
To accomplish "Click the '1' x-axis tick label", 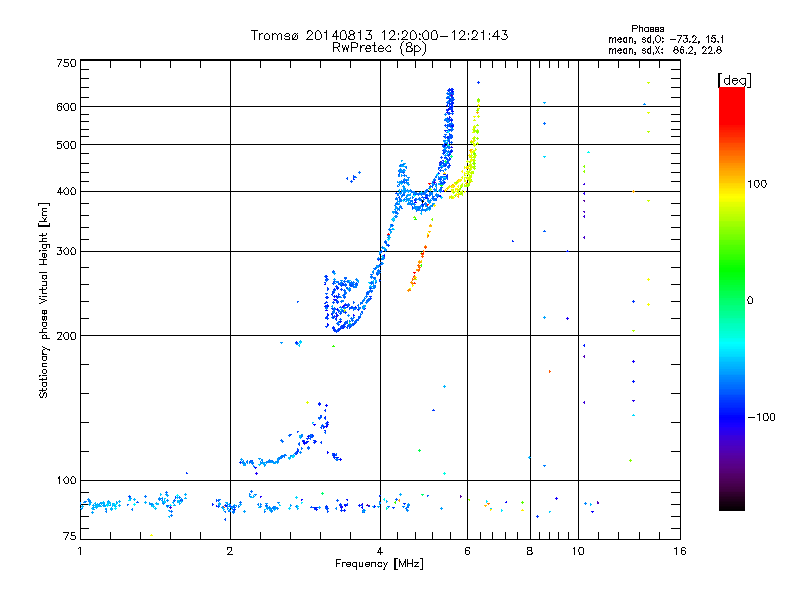I will pos(80,551).
